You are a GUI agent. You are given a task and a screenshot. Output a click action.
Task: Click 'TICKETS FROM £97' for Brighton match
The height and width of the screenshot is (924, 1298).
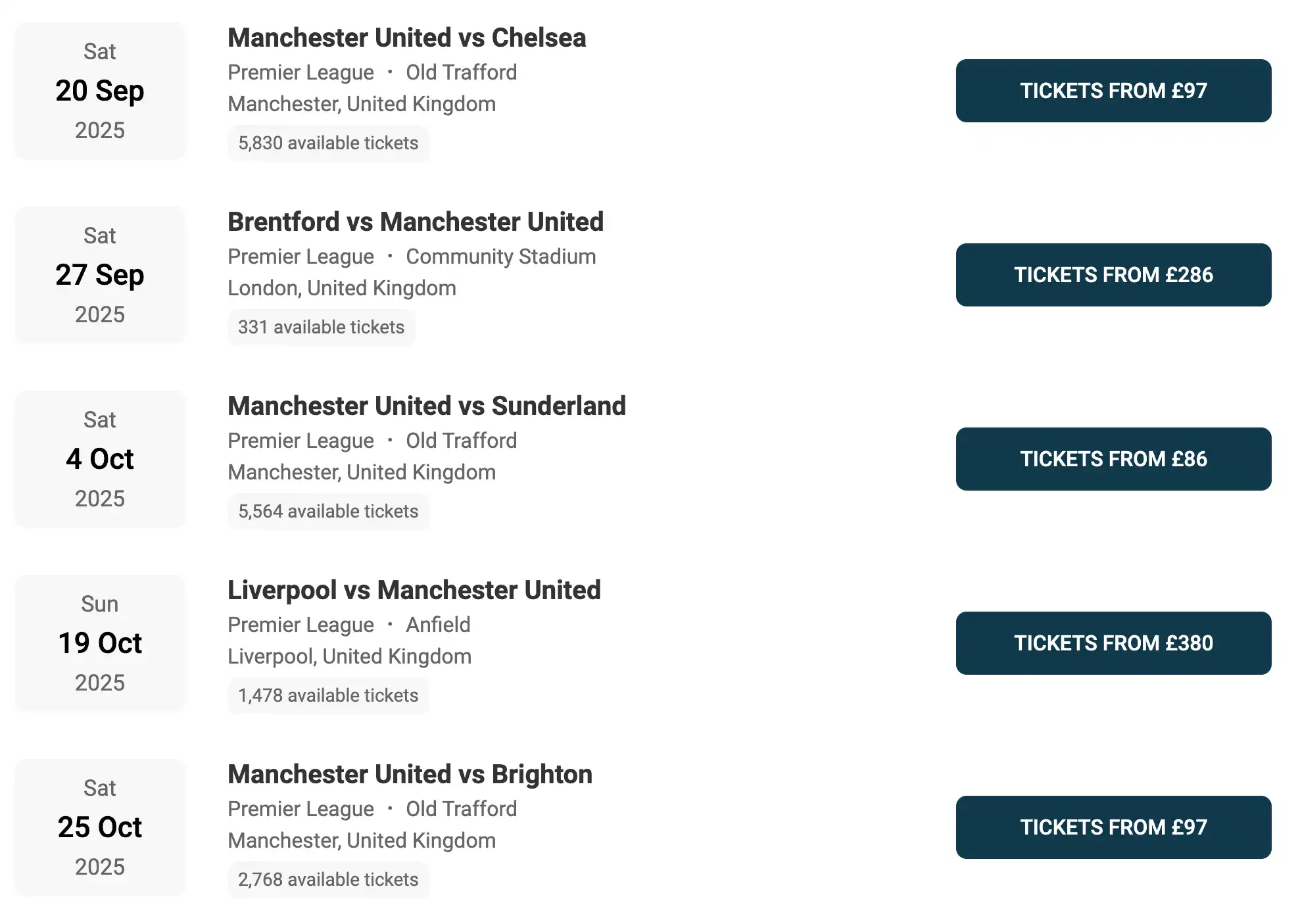tap(1113, 827)
